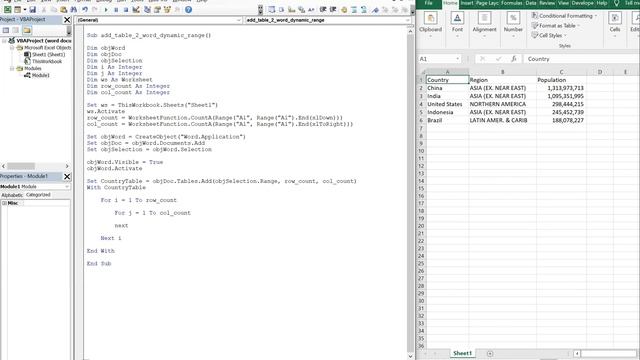Open the Excel Data ribbon tab
Viewport: 640px width, 360px height.
pos(531,3)
